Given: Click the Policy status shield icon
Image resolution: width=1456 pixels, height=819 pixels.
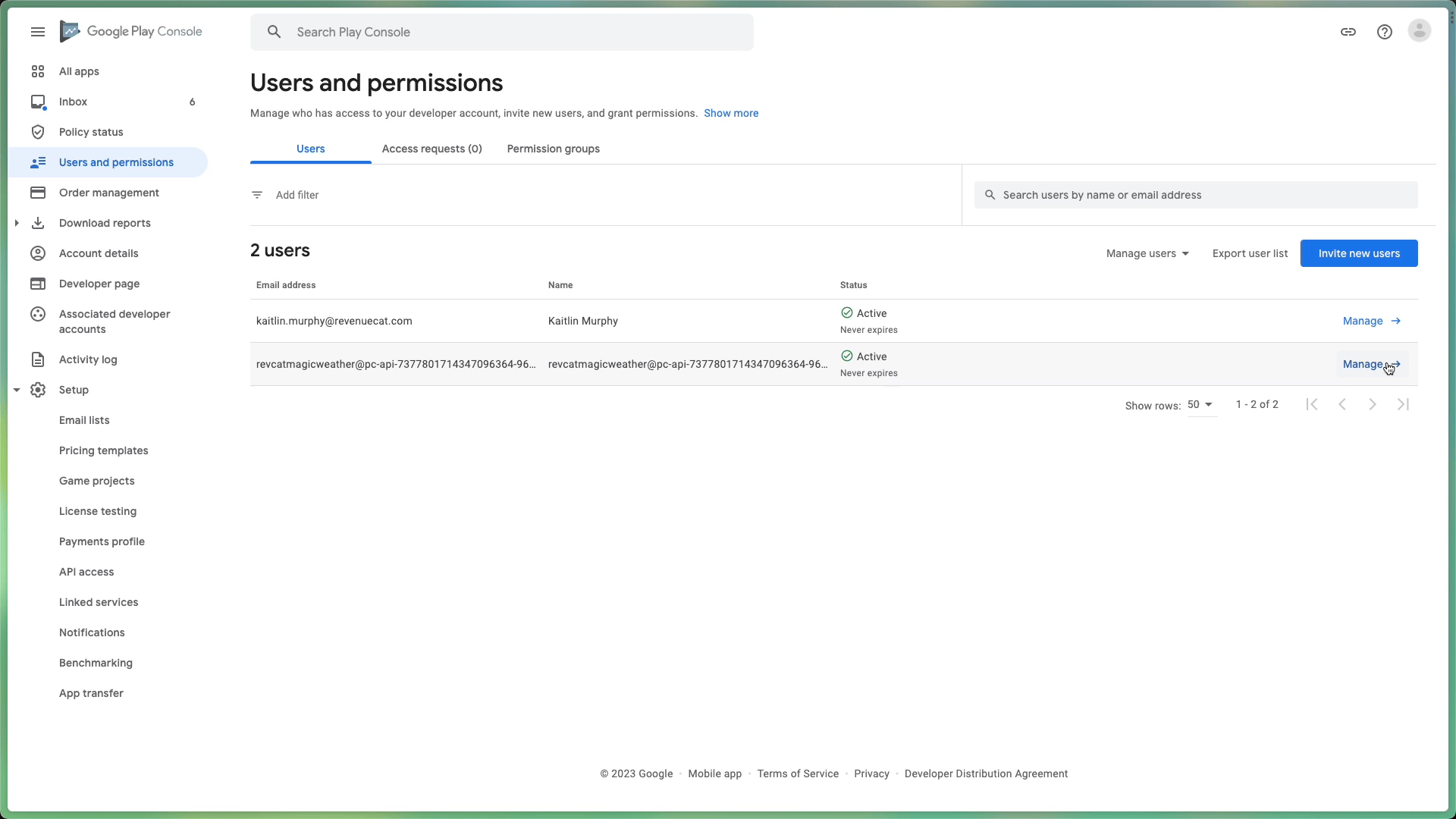Looking at the screenshot, I should tap(38, 132).
